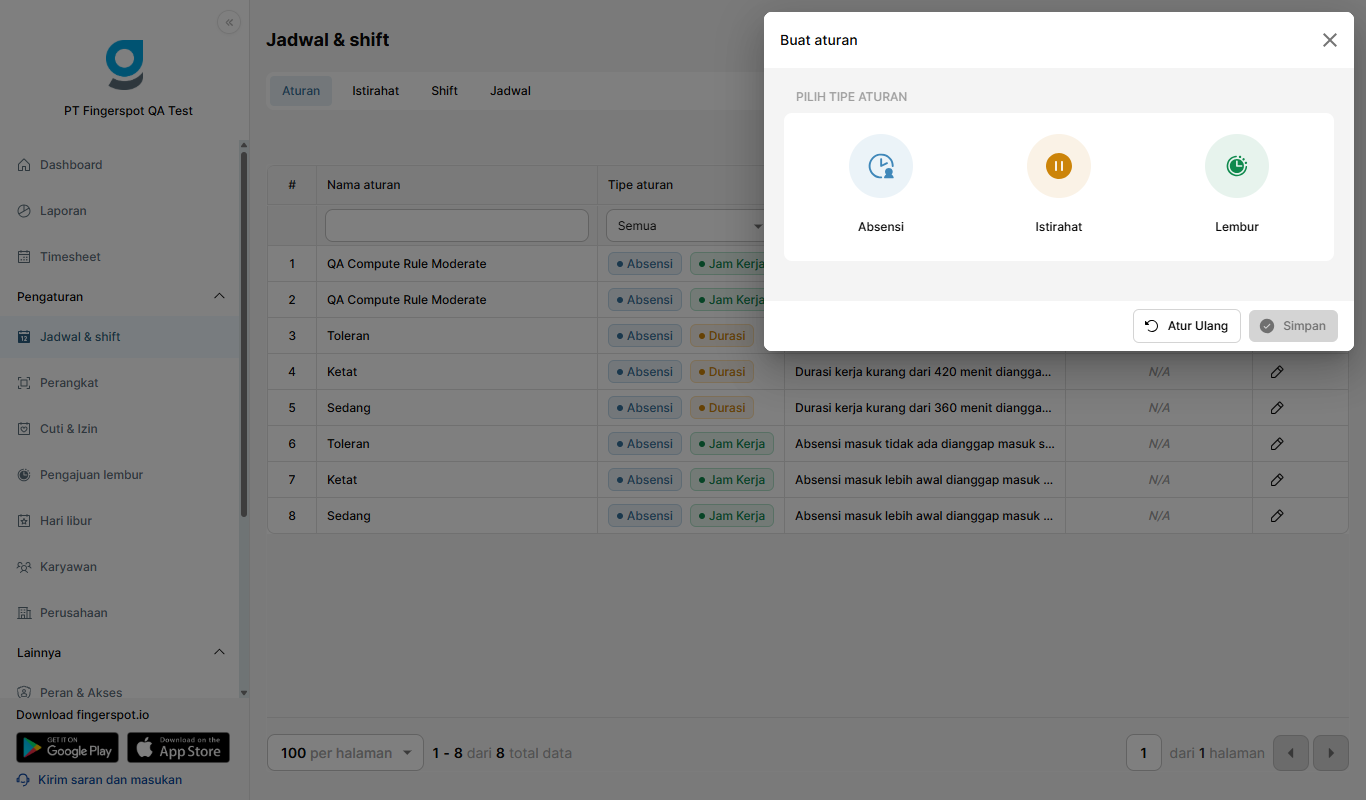Click Kirim saran dan masukan link
1366x800 pixels.
click(110, 780)
